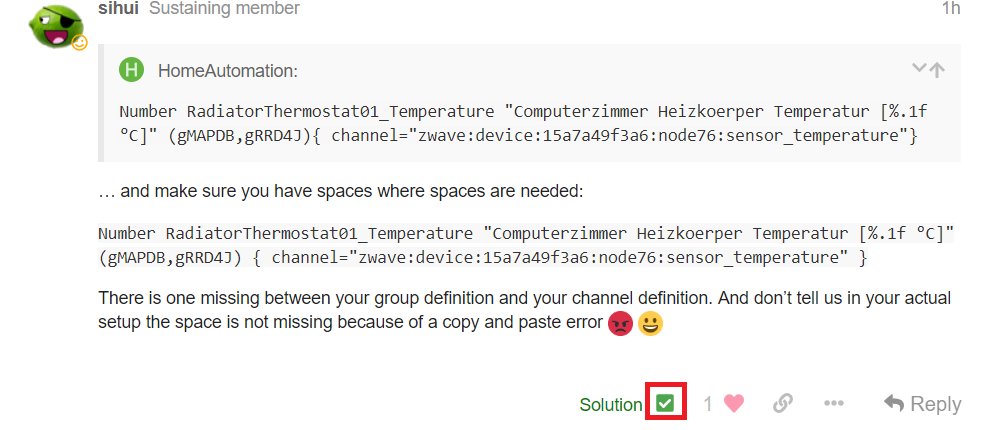The height and width of the screenshot is (430, 989).
Task: Click the red angry face emoji
Action: 620,324
